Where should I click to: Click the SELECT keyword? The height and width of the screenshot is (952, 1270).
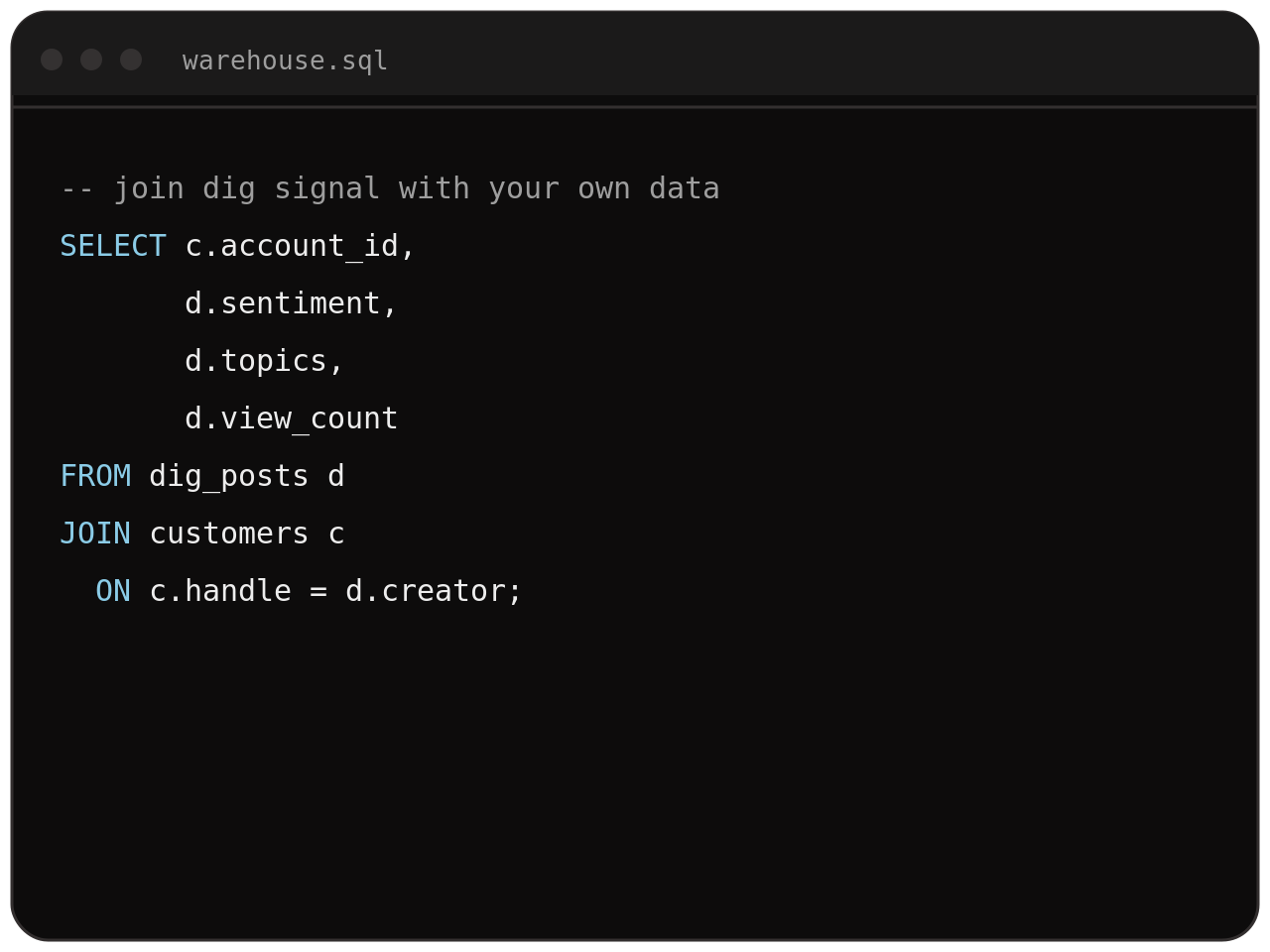113,246
